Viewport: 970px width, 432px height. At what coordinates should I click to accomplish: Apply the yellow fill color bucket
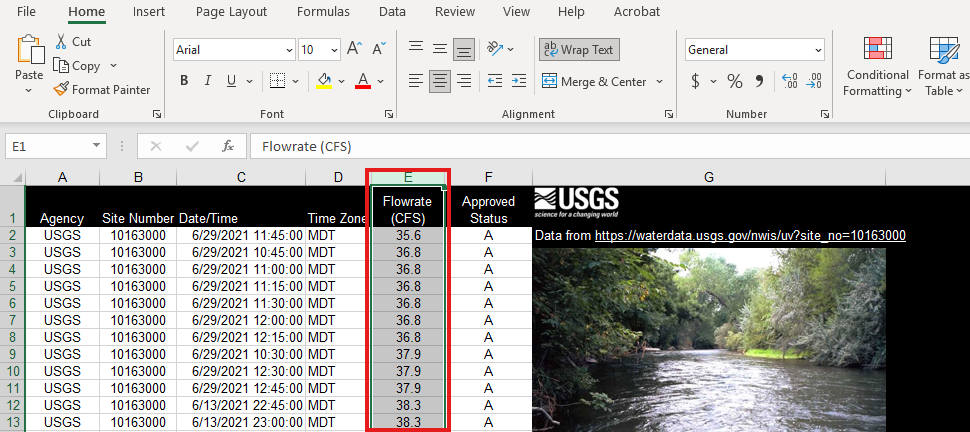click(324, 81)
